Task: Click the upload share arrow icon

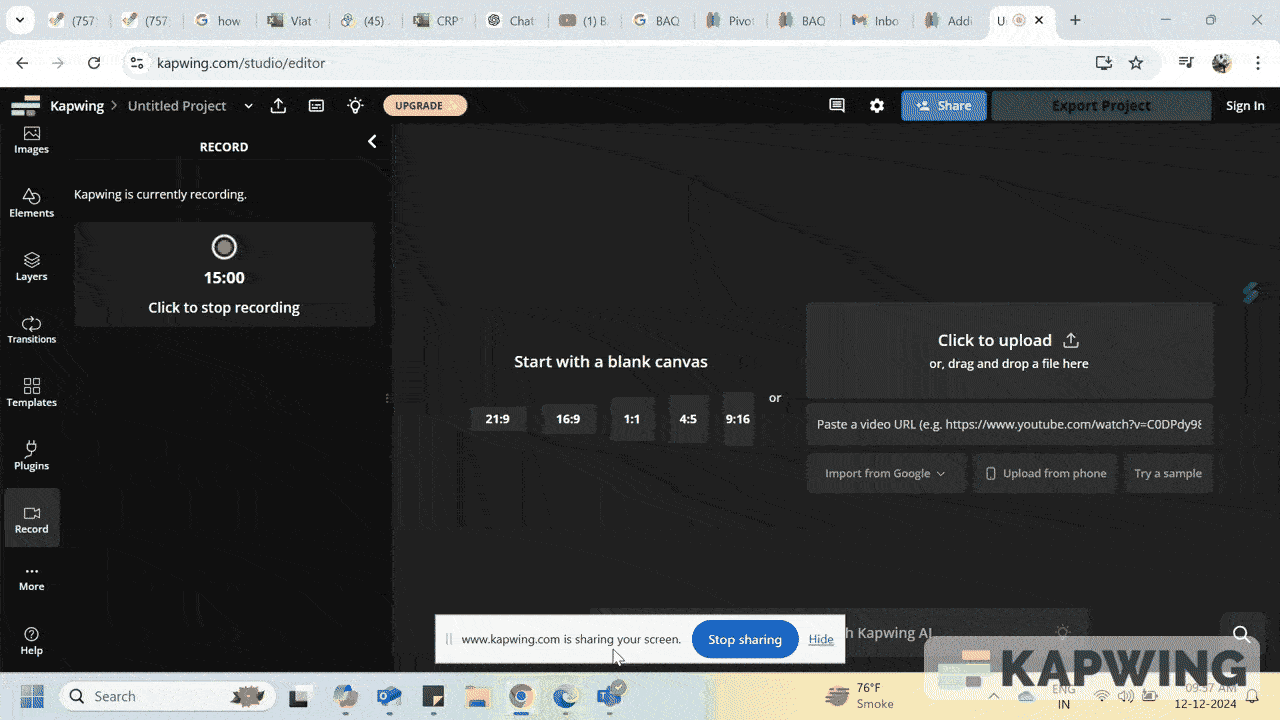Action: [x=279, y=105]
